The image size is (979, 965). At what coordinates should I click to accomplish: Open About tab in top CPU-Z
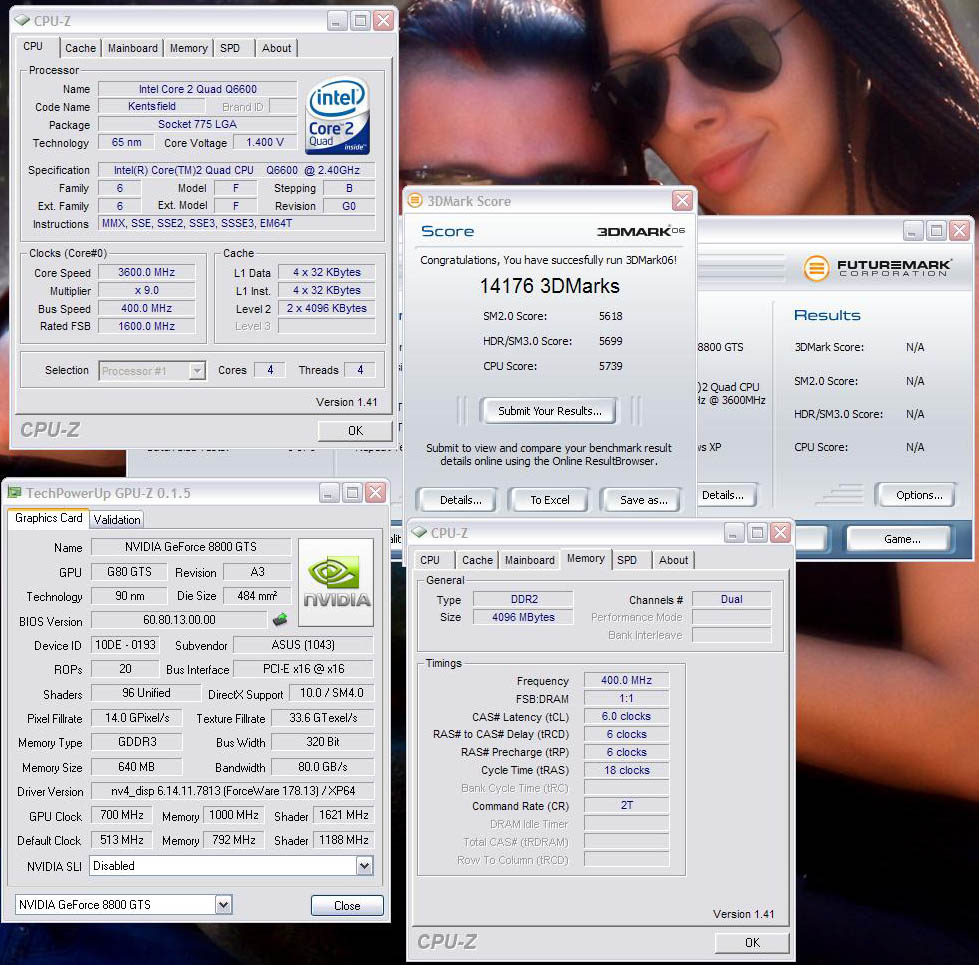(276, 48)
